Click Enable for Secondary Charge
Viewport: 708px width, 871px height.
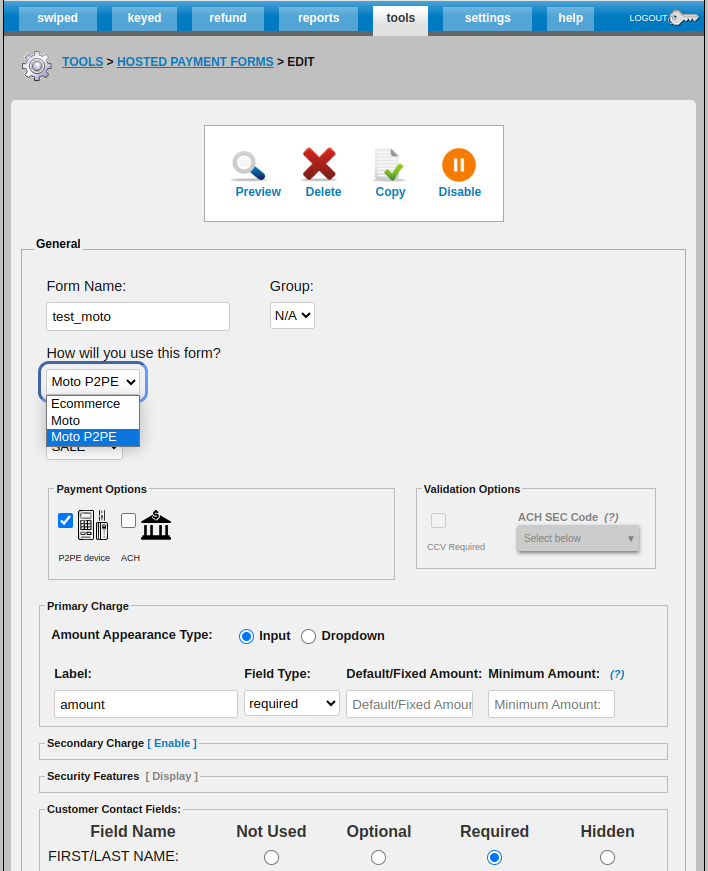172,743
